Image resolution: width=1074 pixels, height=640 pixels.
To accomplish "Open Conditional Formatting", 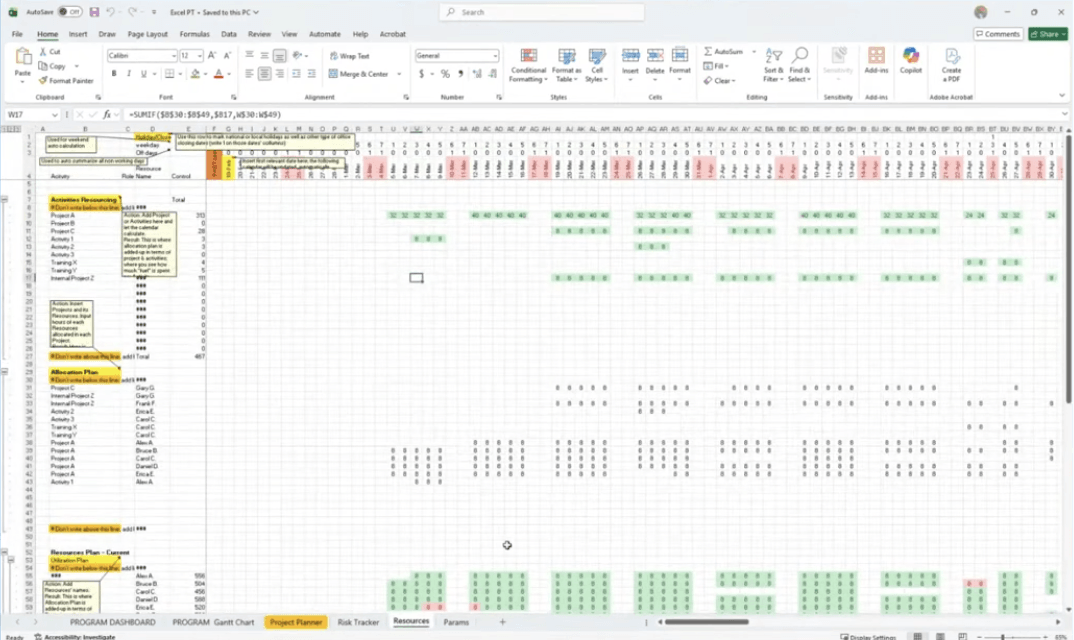I will click(x=528, y=66).
